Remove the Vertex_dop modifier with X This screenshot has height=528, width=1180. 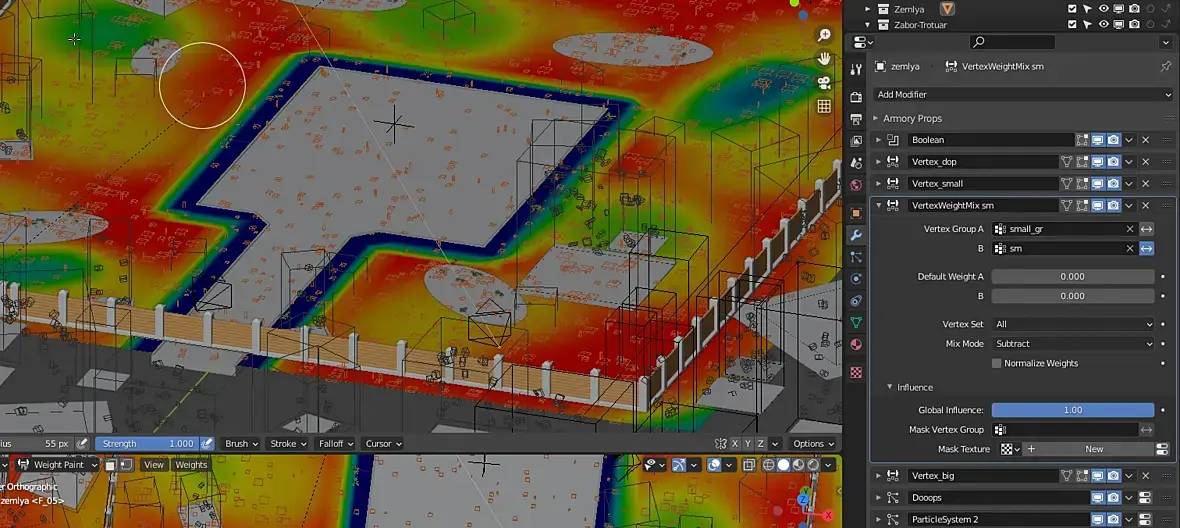[x=1146, y=162]
